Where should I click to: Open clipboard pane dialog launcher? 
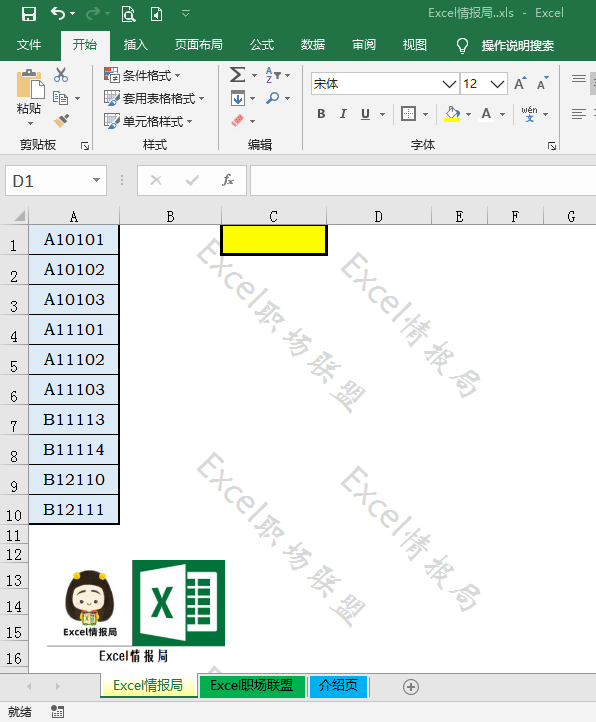click(x=85, y=146)
